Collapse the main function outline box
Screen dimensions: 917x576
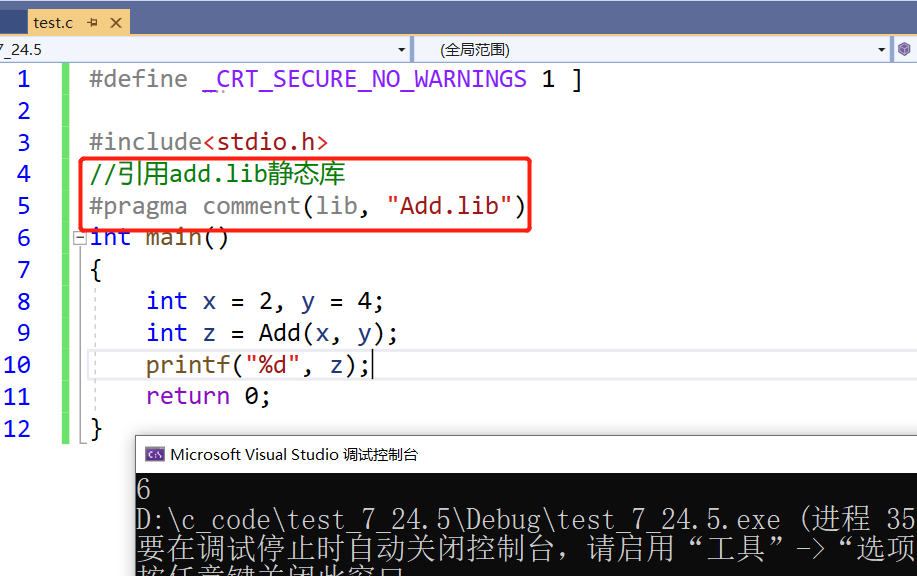pos(80,237)
